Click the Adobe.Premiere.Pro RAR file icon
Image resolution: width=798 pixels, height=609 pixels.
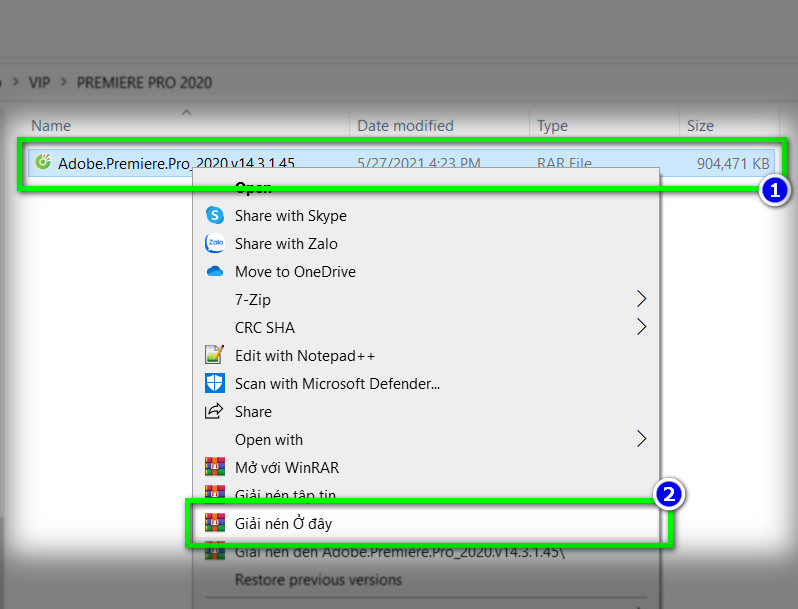point(43,162)
